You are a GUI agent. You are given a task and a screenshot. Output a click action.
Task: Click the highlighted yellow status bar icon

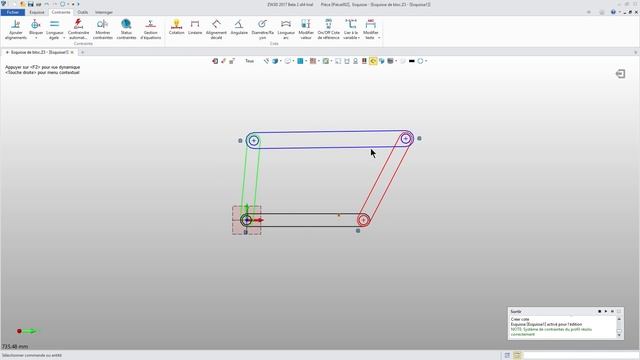click(x=517, y=356)
